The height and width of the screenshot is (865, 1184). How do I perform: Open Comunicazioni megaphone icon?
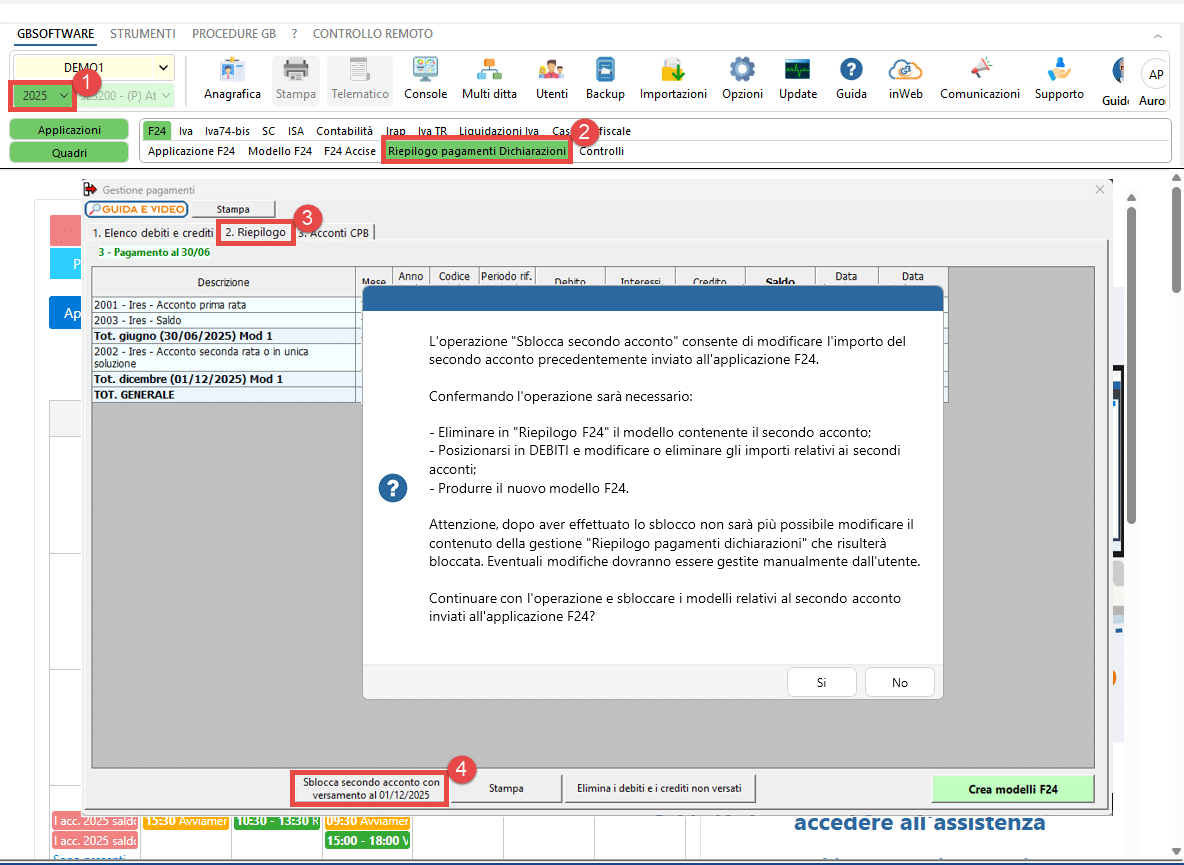pyautogui.click(x=979, y=79)
